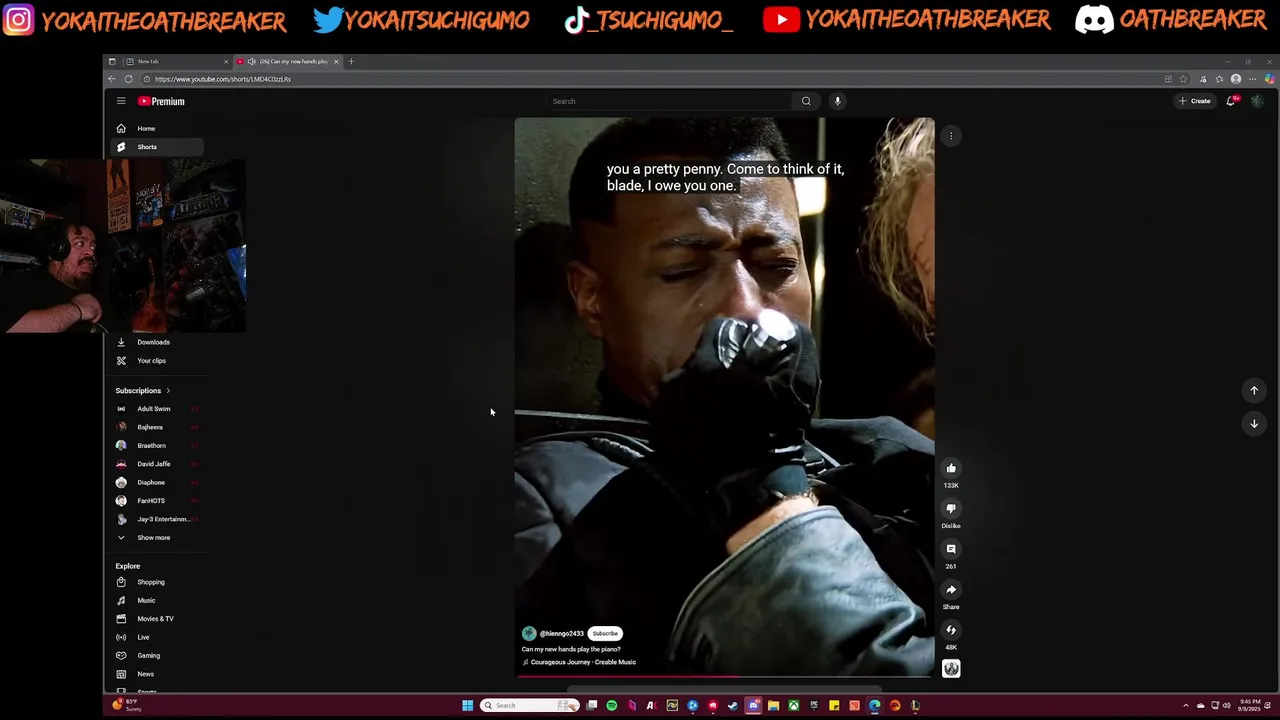Go to previous Short with up arrow

(x=1254, y=391)
